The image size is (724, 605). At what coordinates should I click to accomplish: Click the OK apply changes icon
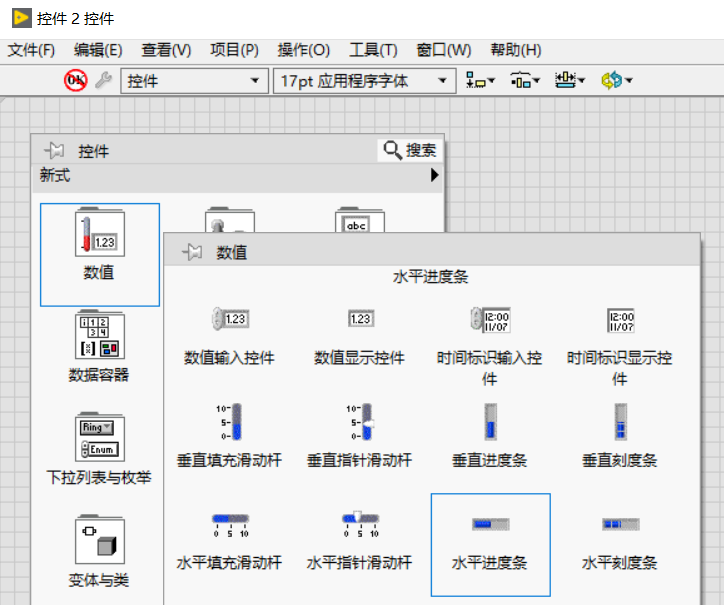(x=75, y=80)
